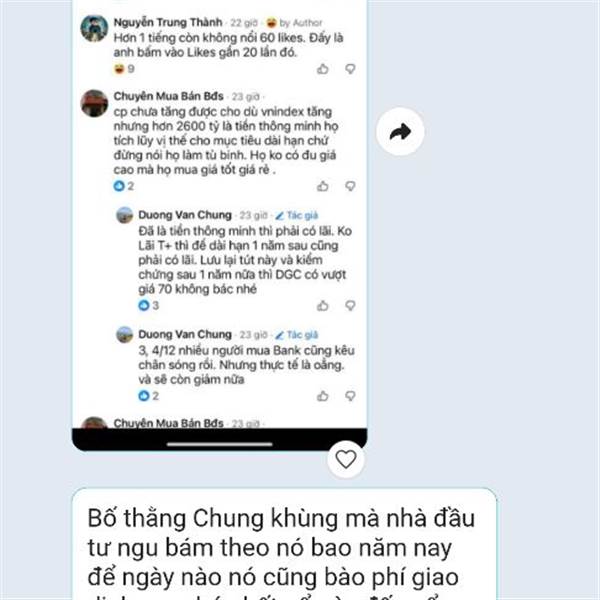600x600 pixels.
Task: Thumbs-down Duong Van Chung's reply about DGC
Action: coord(350,305)
